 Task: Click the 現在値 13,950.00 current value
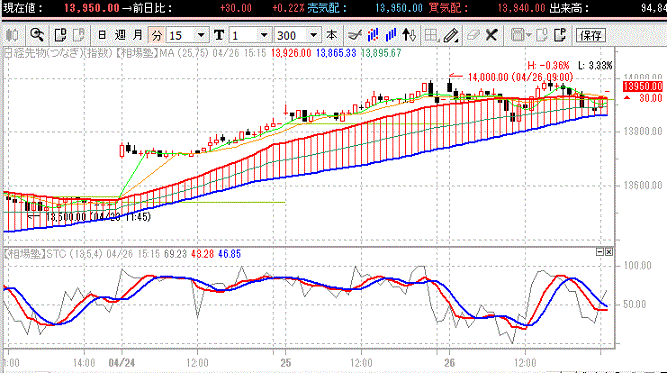pyautogui.click(x=92, y=8)
